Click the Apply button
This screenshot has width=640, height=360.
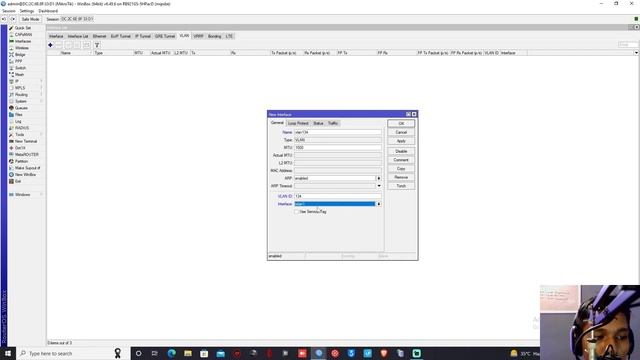point(401,141)
